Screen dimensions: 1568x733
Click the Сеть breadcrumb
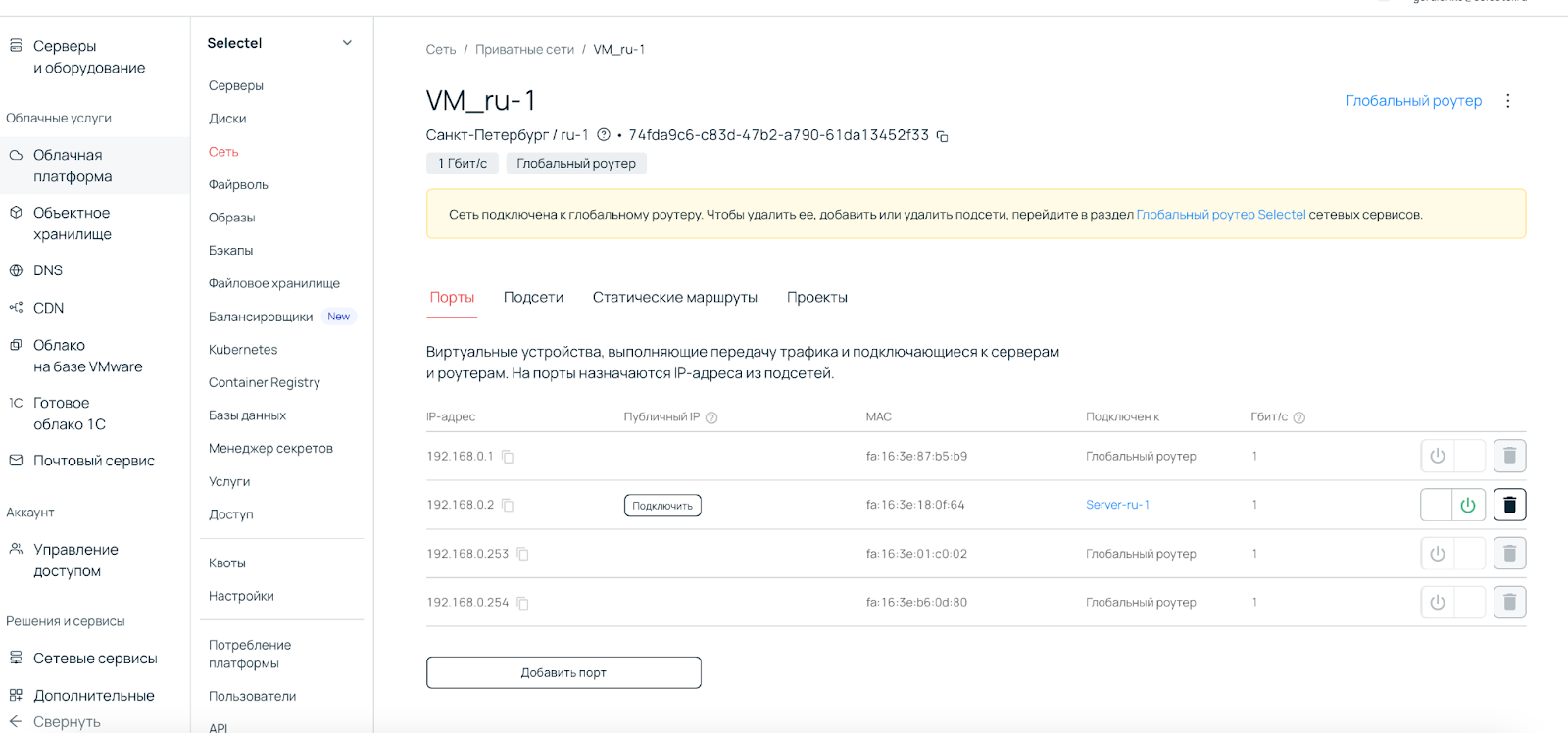point(441,49)
